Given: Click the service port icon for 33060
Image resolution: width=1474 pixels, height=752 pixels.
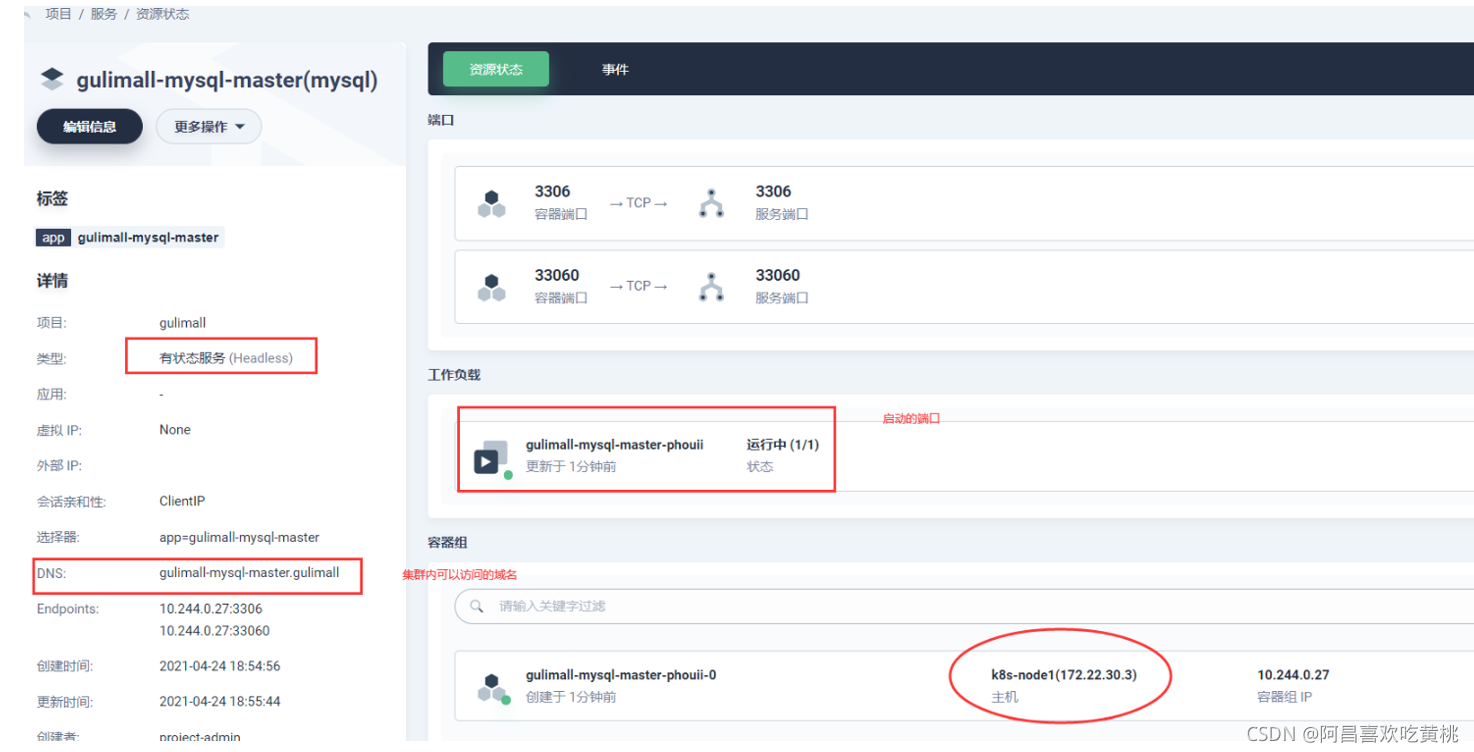Looking at the screenshot, I should (711, 287).
